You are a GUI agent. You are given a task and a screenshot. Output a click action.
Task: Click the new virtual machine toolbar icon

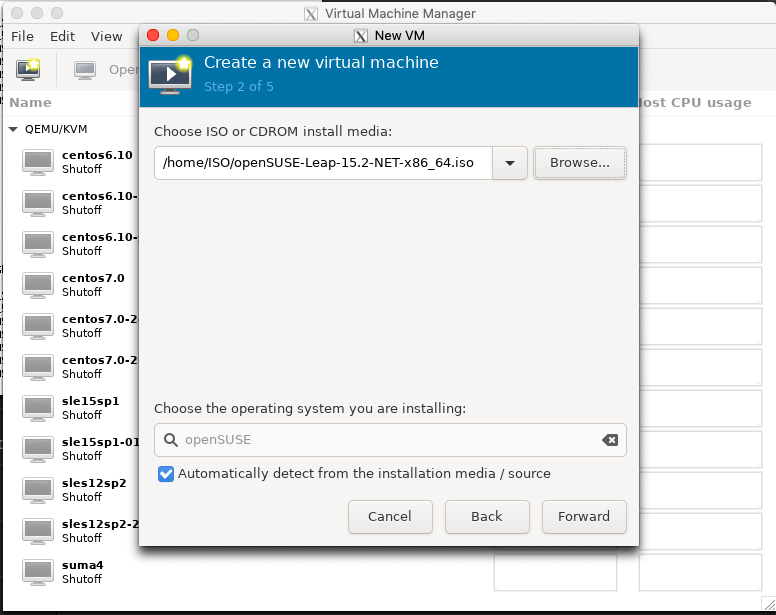point(28,69)
